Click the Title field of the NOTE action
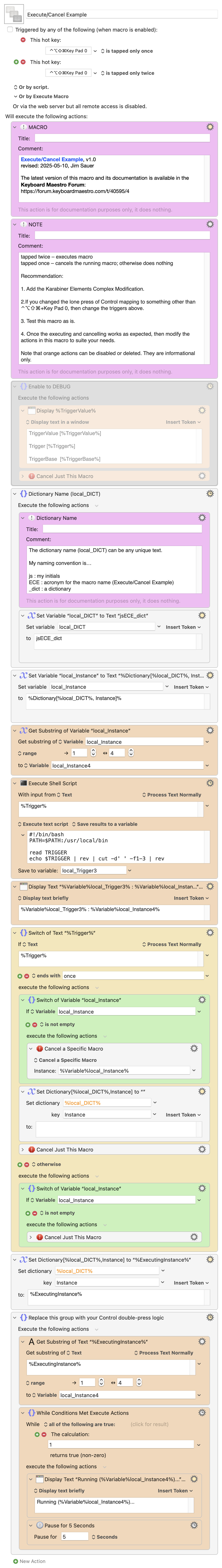 pyautogui.click(x=122, y=236)
